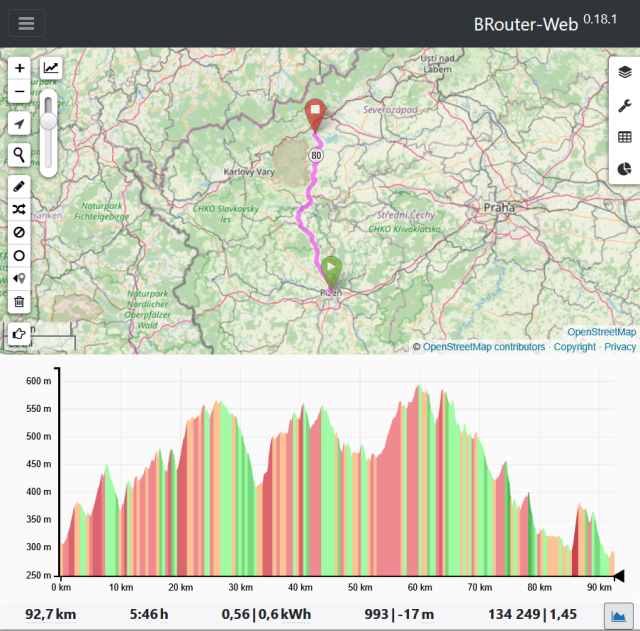Click the 5:46 h travel time
640x631 pixels.
point(149,614)
